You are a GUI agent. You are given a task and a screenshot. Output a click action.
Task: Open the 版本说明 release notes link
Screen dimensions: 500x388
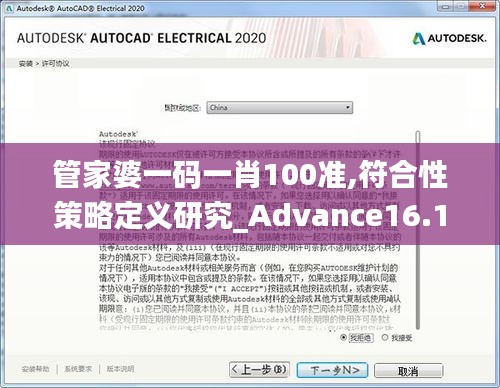(120, 369)
